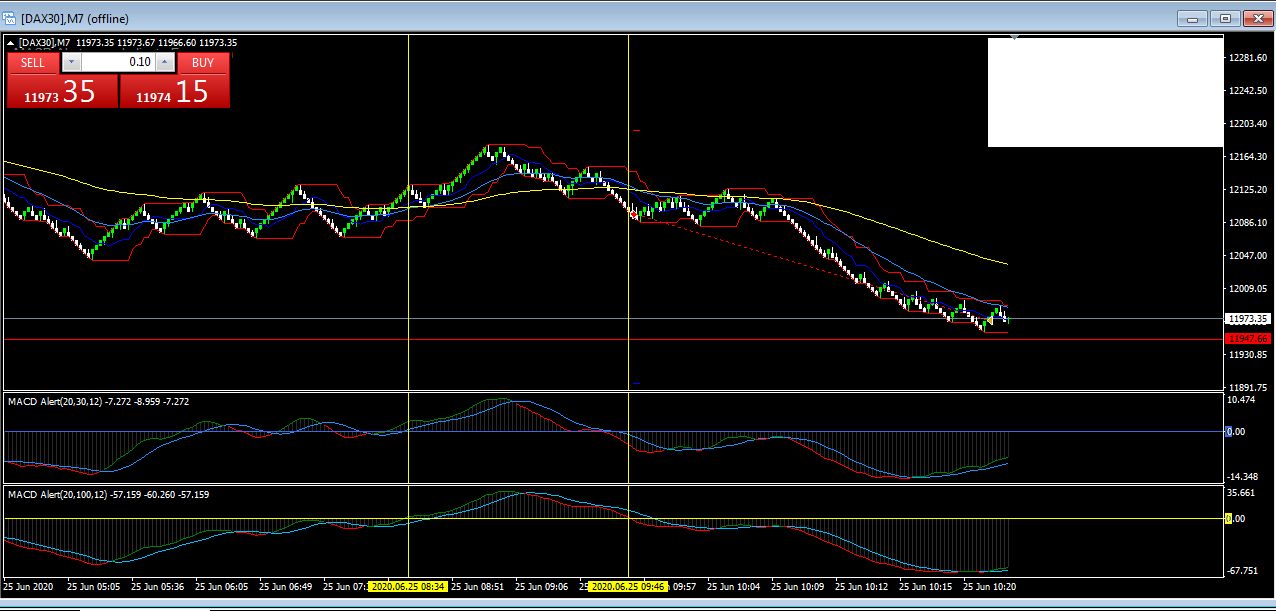Click the SELL button
This screenshot has height=611, width=1276.
[33, 62]
